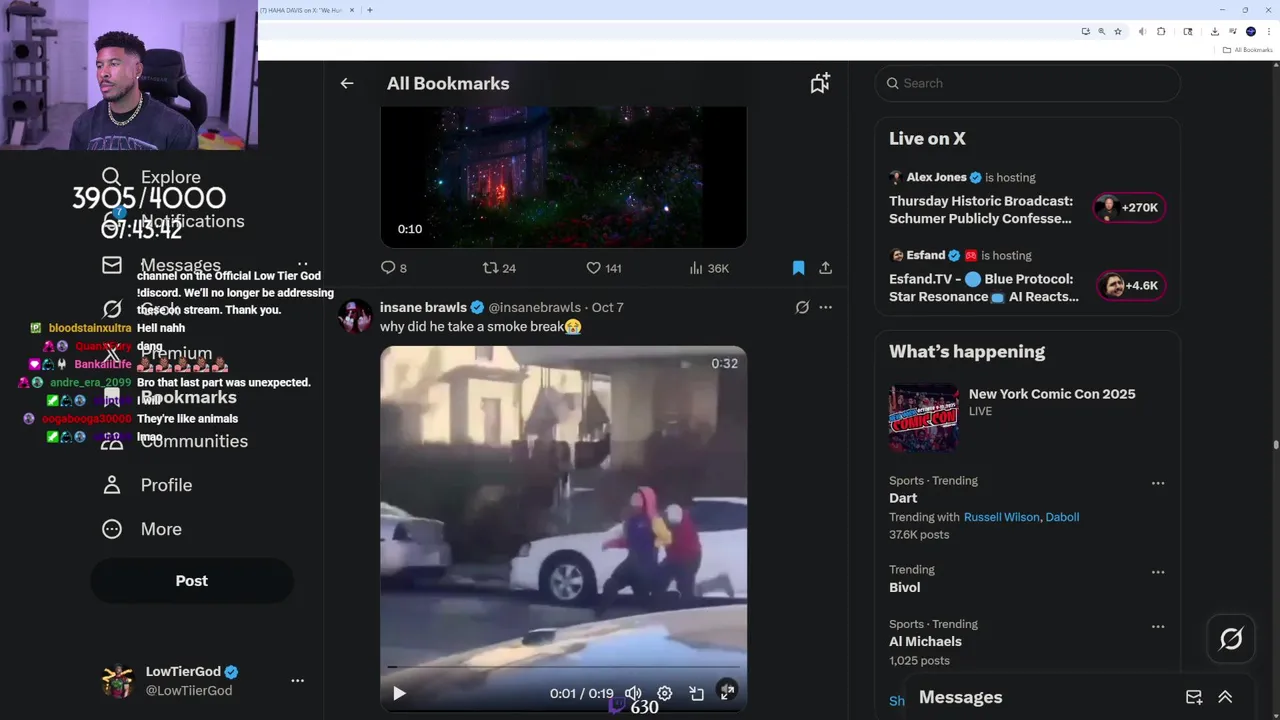The height and width of the screenshot is (720, 1280).
Task: Click the New York Comic Con thumbnail
Action: pyautogui.click(x=924, y=419)
